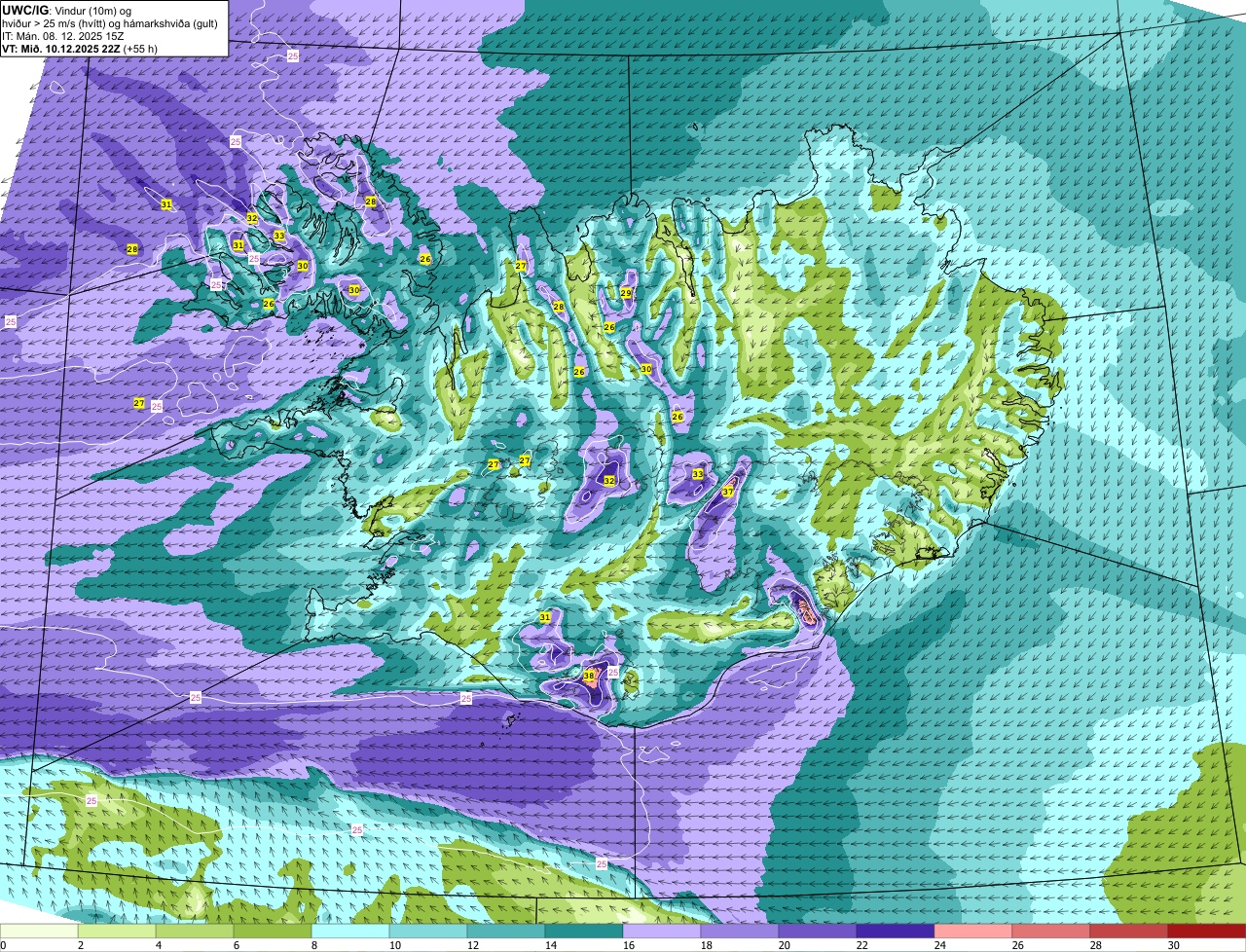The image size is (1246, 952).
Task: Click the legend scale tick value 8
Action: click(x=313, y=945)
